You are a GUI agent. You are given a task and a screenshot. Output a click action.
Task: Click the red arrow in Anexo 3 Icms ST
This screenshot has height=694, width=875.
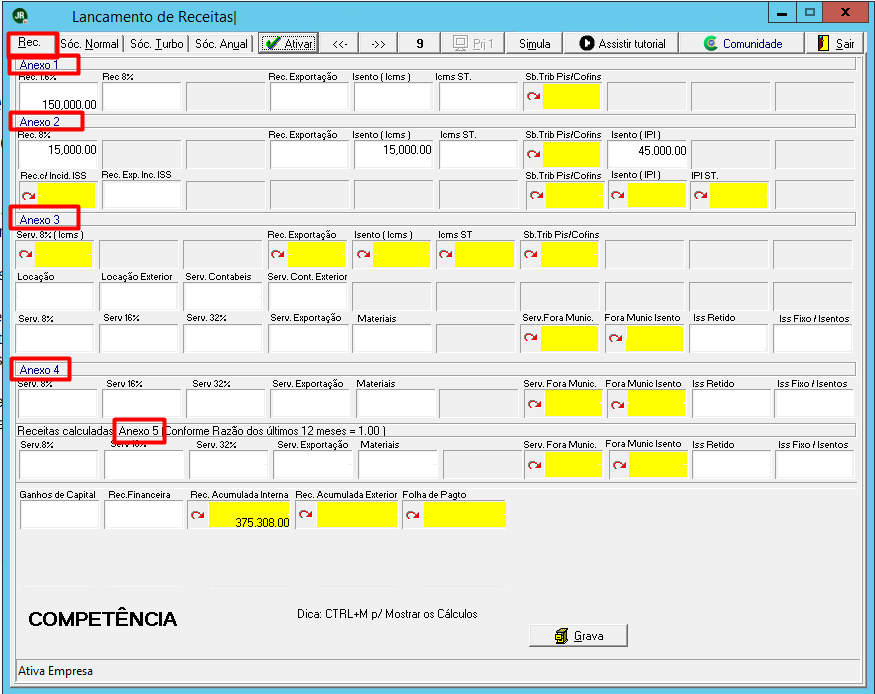tap(445, 254)
